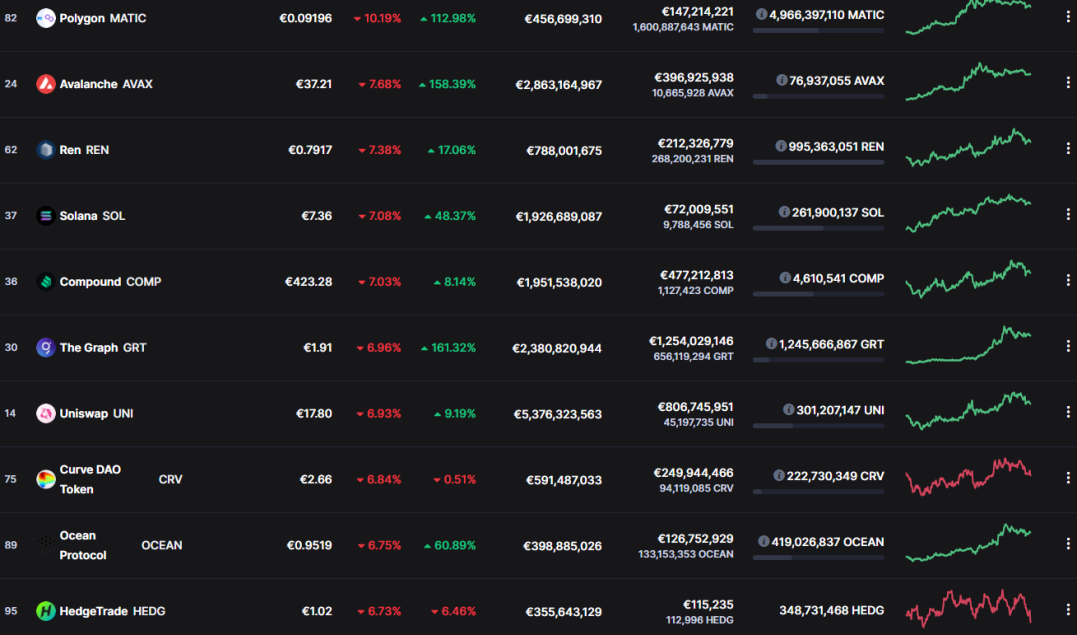The height and width of the screenshot is (635, 1077).
Task: Open supply info icon next to UNI supply
Action: [x=788, y=410]
